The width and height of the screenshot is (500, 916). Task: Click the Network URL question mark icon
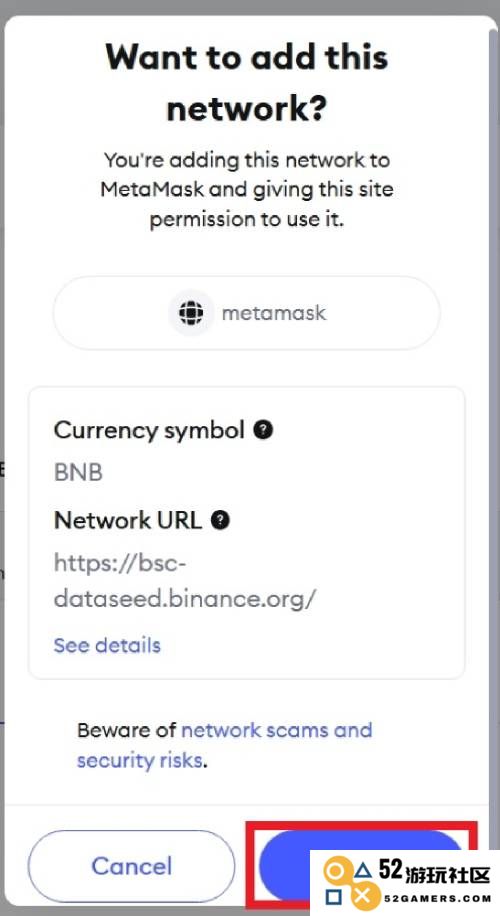(220, 520)
